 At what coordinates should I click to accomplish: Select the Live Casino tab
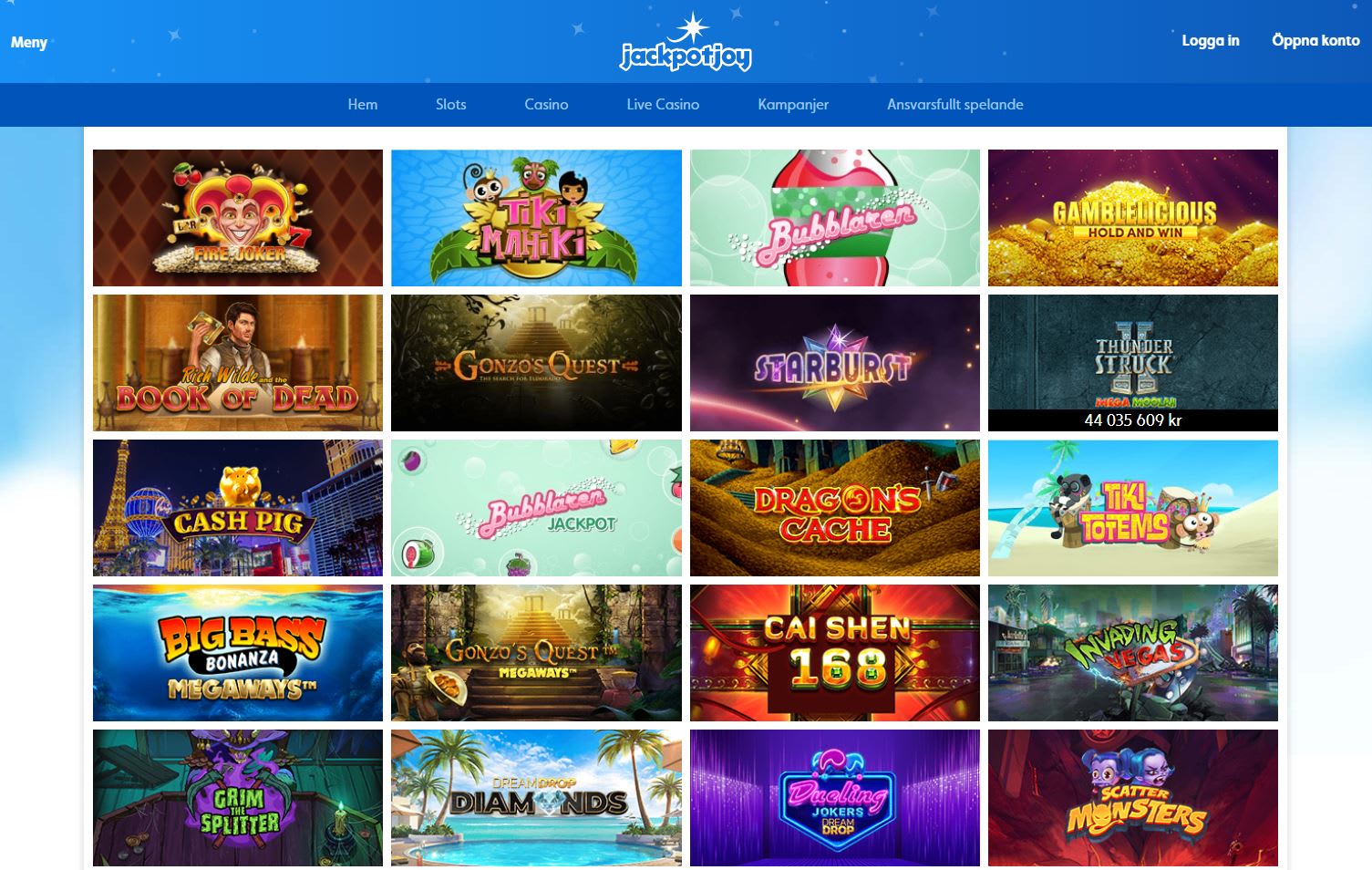click(663, 104)
